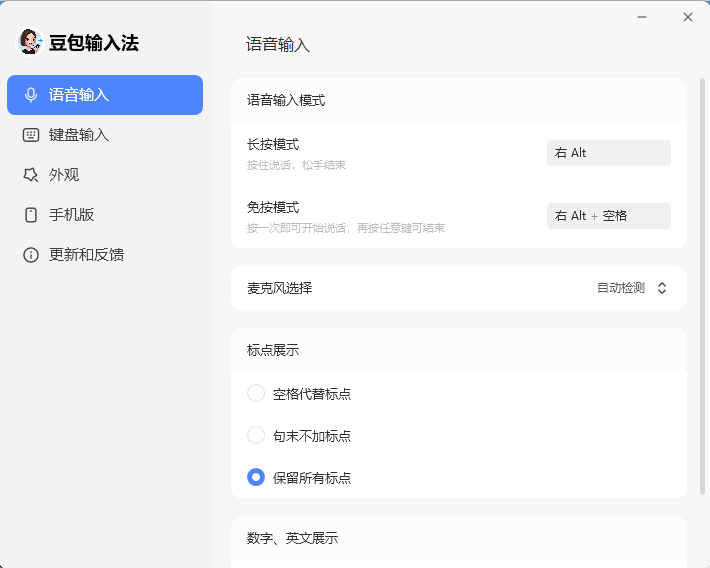The image size is (710, 568).
Task: Click the 长按模式 label
Action: pyautogui.click(x=273, y=144)
